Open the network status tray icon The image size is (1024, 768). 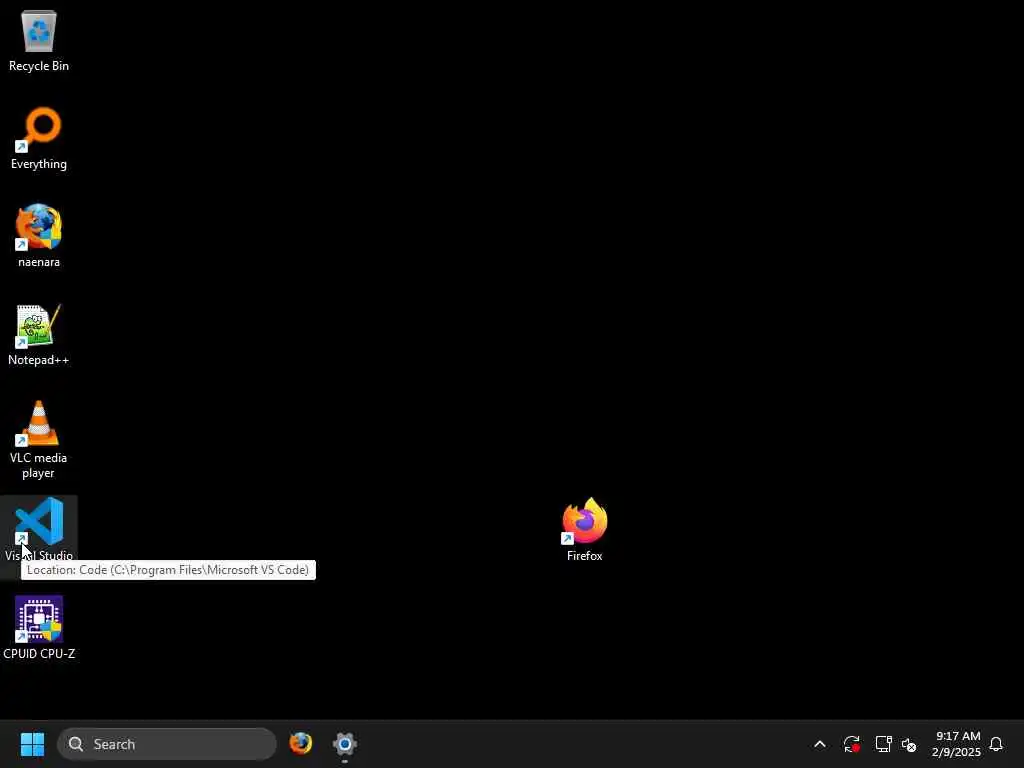coord(883,744)
